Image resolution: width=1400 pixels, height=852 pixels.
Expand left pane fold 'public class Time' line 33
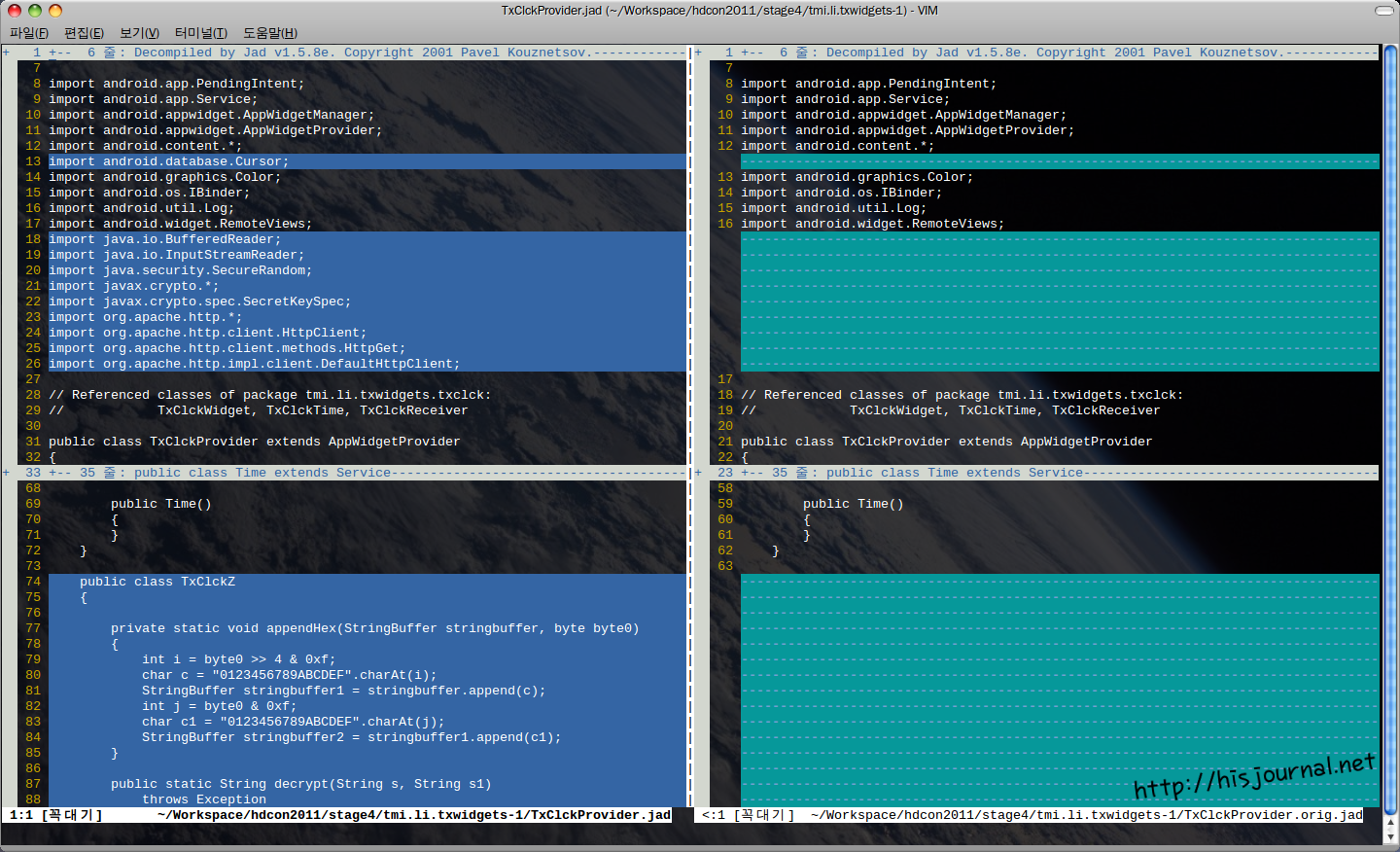point(6,473)
